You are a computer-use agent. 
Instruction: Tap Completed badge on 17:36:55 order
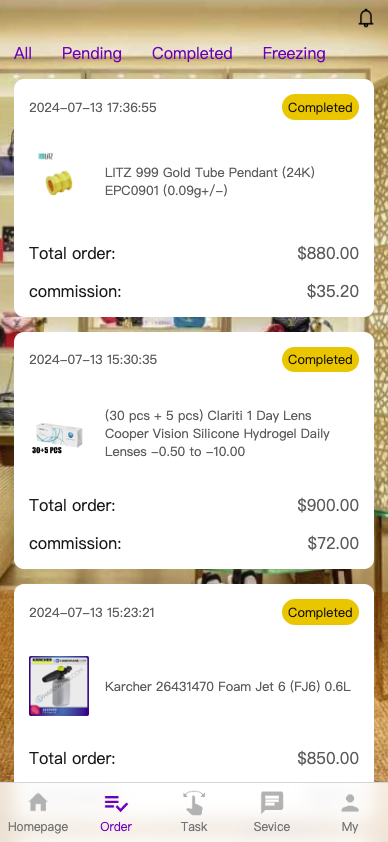[x=320, y=107]
